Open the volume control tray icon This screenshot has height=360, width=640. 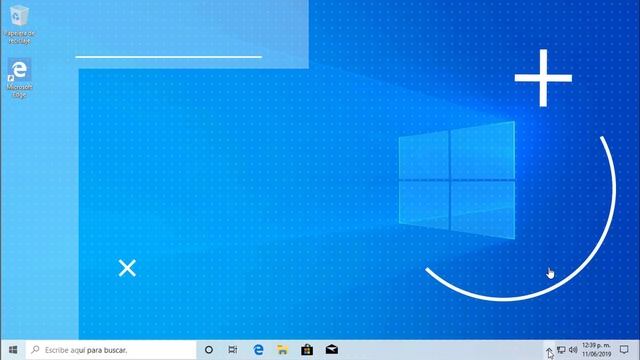573,350
